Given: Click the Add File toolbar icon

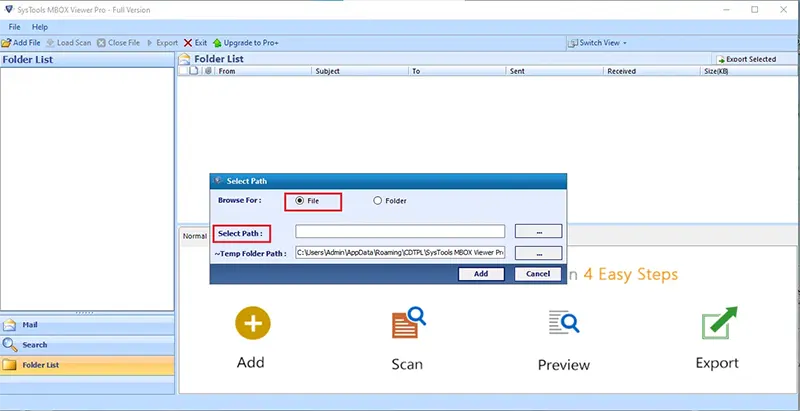Looking at the screenshot, I should click(6, 43).
